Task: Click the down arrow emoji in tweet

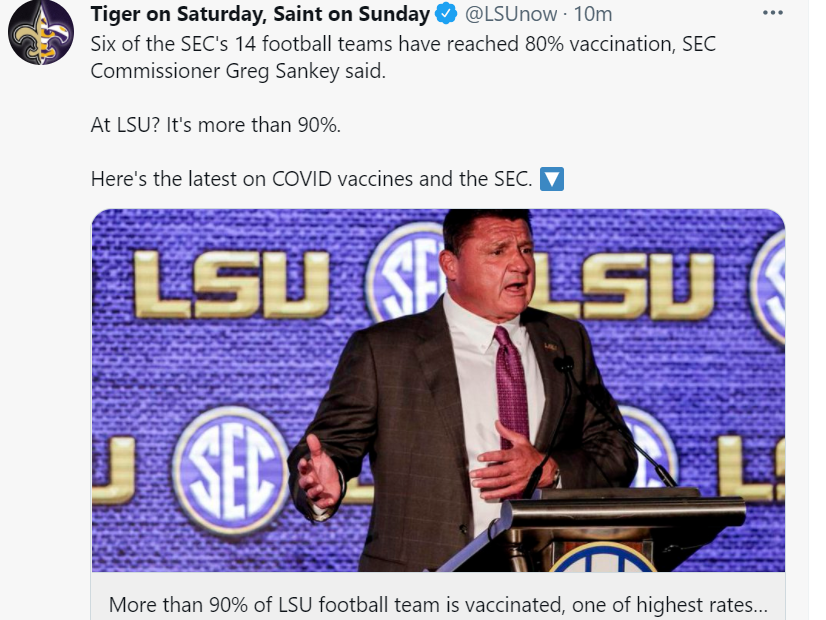Action: point(552,180)
